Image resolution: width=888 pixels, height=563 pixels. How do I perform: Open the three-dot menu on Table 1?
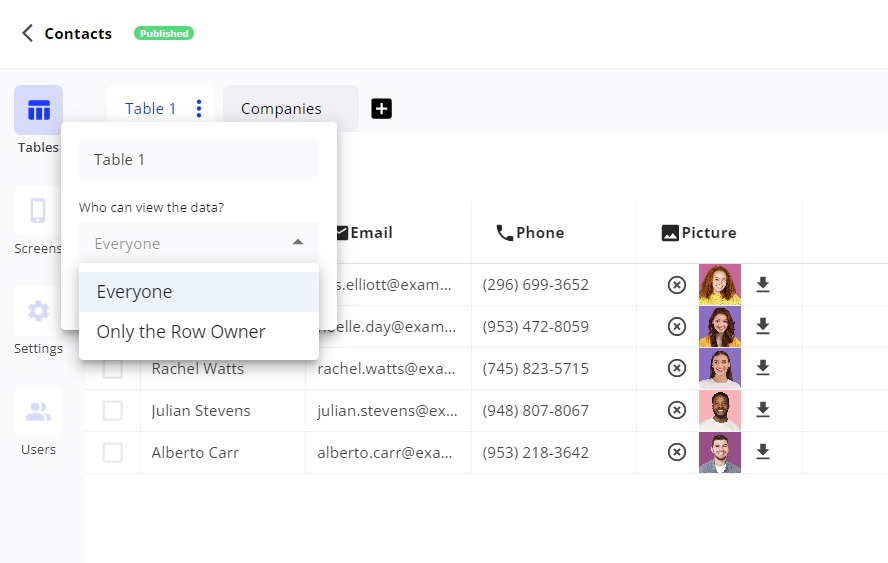pyautogui.click(x=199, y=108)
